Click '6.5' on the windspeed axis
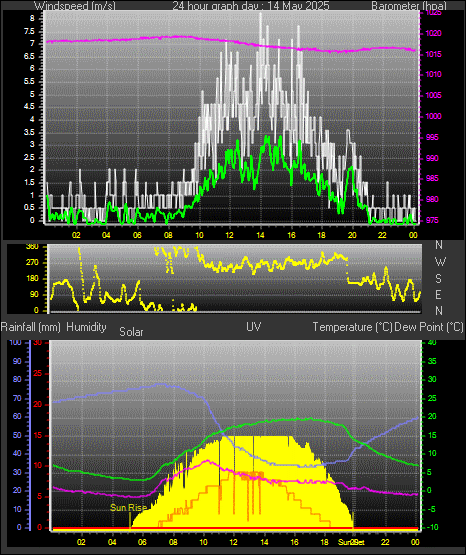This screenshot has height=555, width=466. (x=29, y=56)
